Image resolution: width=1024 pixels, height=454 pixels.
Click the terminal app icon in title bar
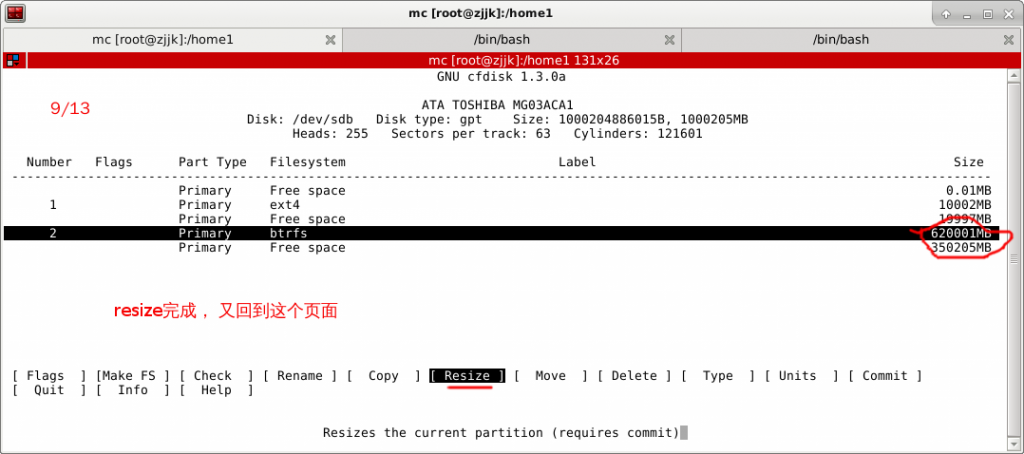tap(14, 14)
